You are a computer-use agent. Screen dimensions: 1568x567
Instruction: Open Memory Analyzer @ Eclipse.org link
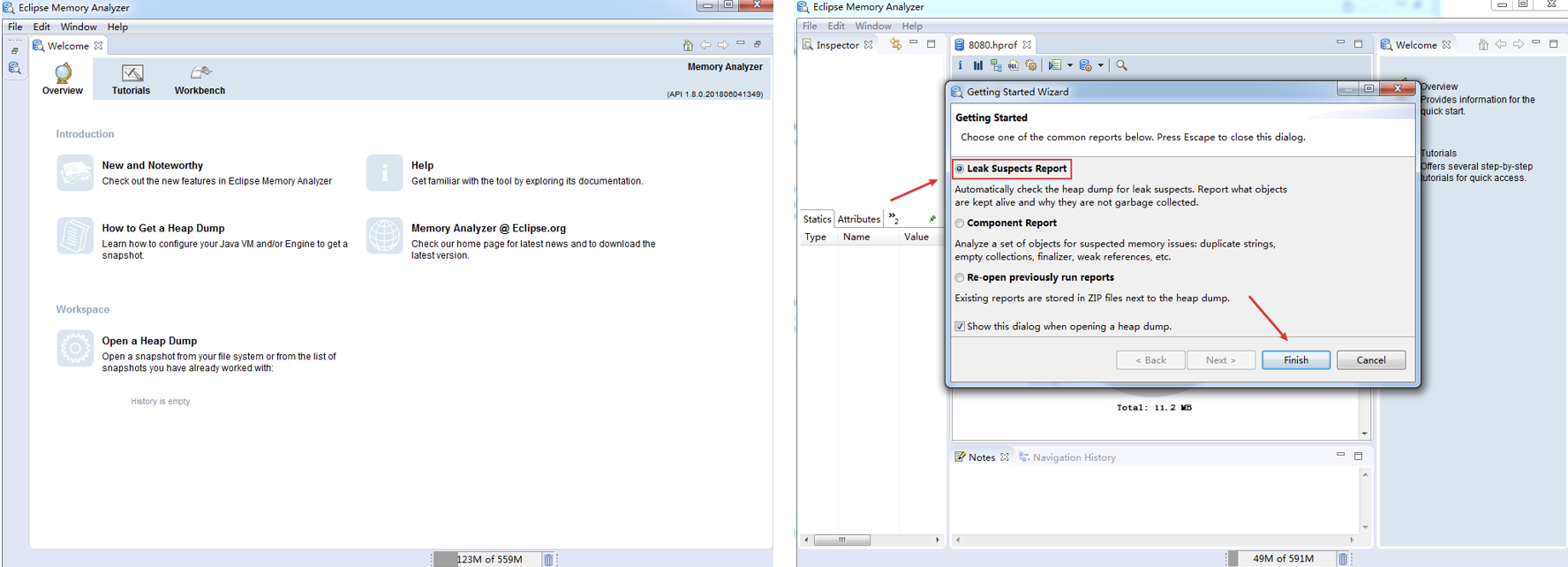pyautogui.click(x=488, y=228)
